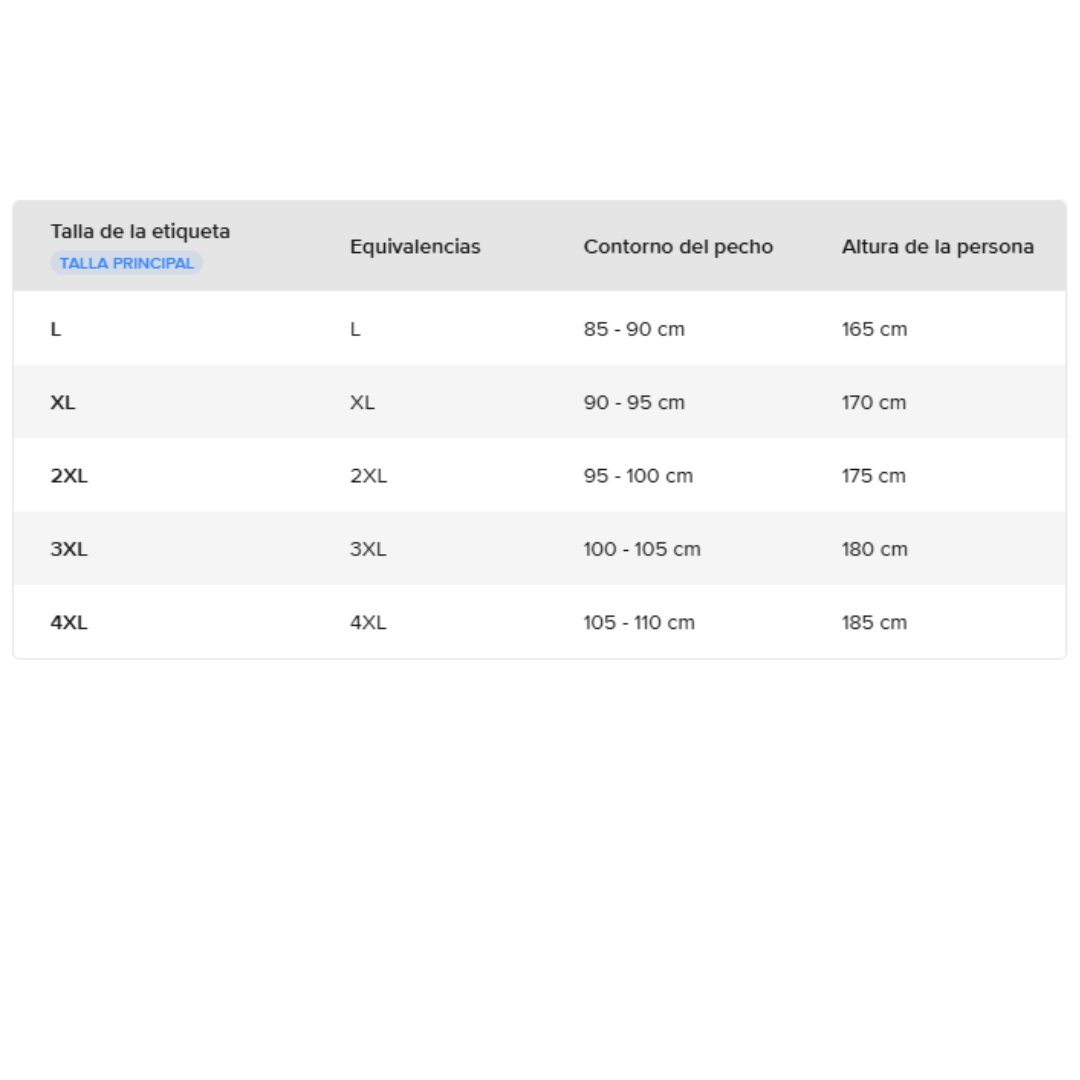This screenshot has height=1080, width=1080.
Task: Select the bold 4XL label size cell
Action: pos(69,622)
